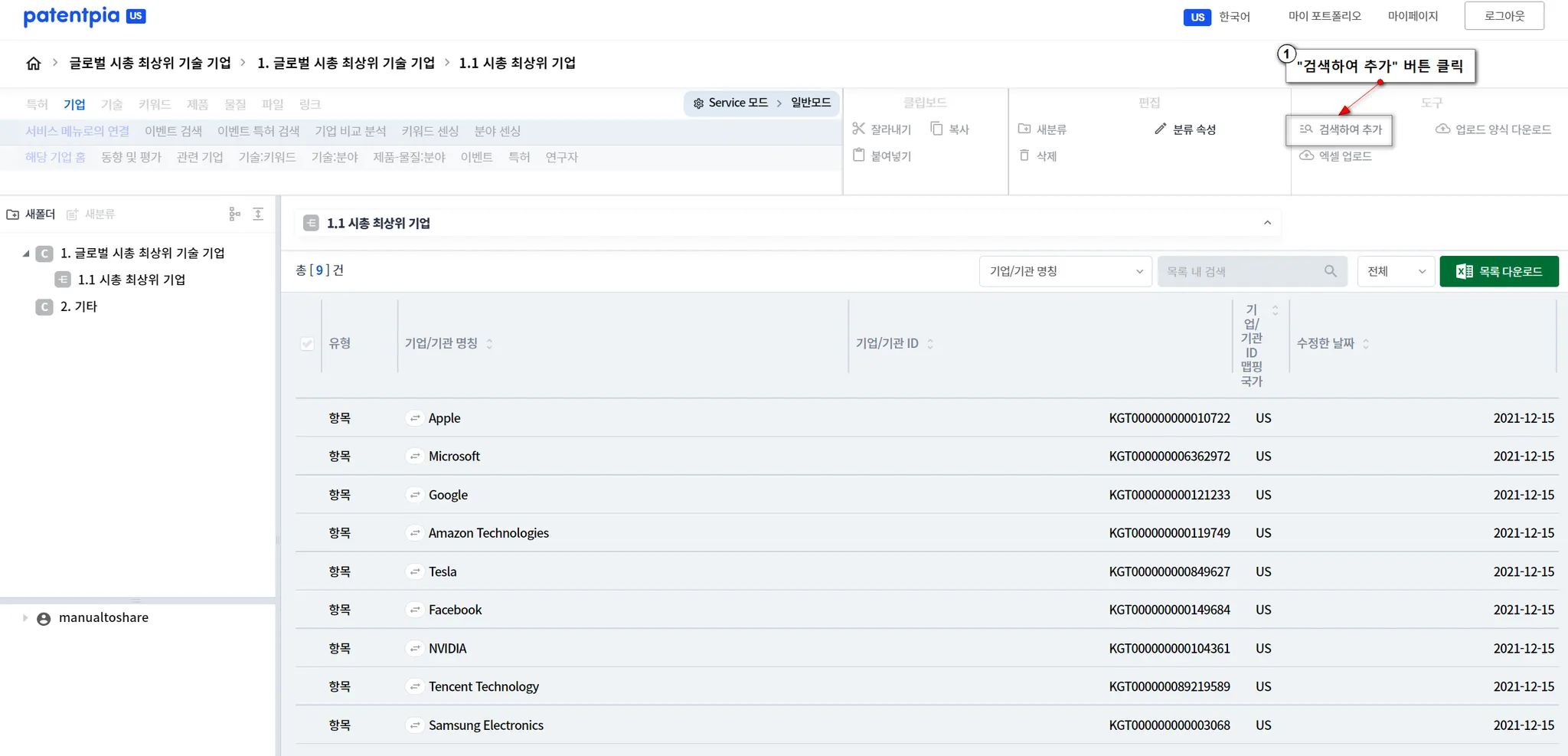
Task: Open the 기업/기관 명칭 search field dropdown
Action: [1065, 271]
